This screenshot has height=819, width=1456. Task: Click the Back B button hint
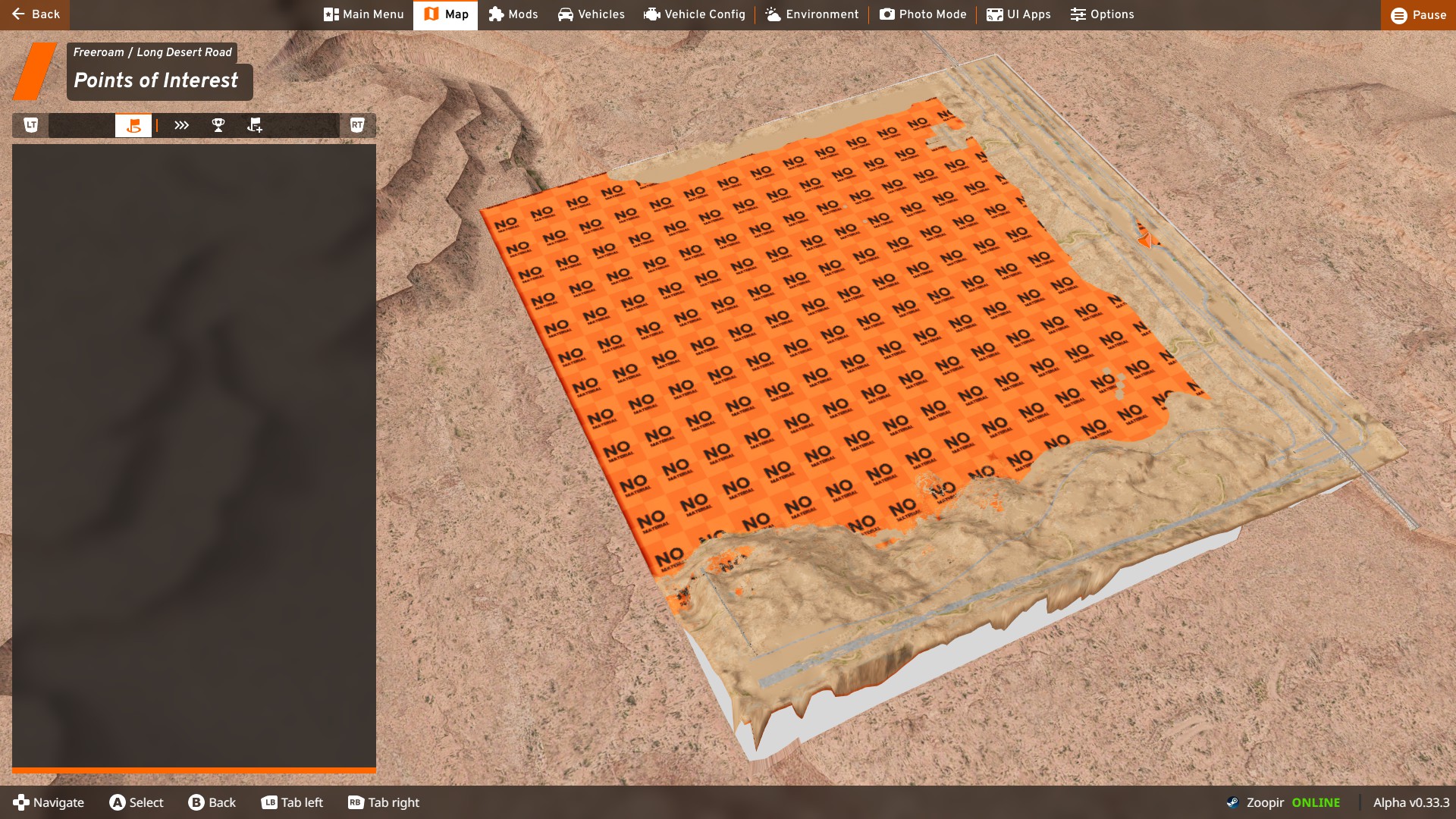[x=212, y=802]
